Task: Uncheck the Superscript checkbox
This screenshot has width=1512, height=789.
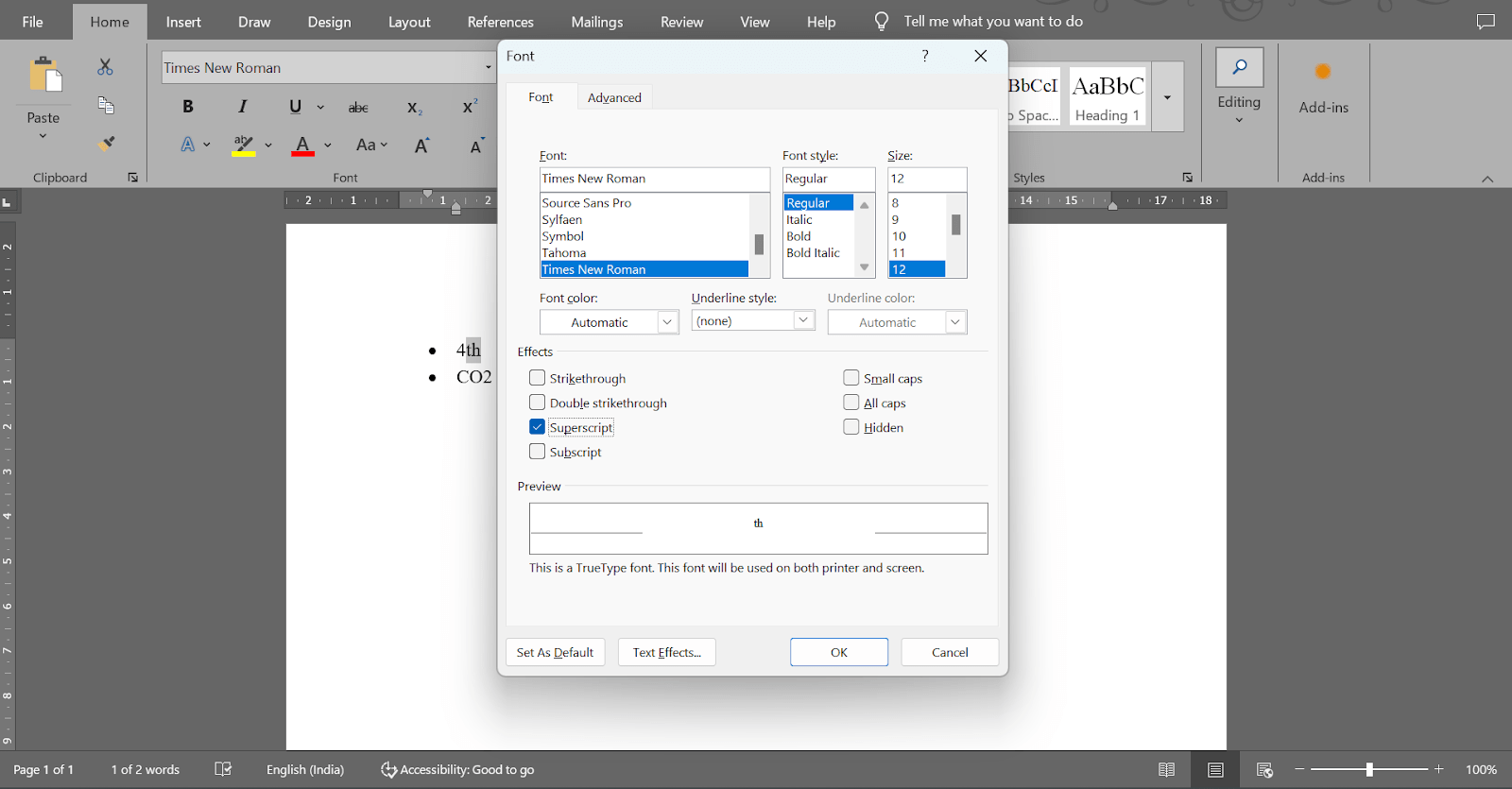Action: (x=538, y=427)
